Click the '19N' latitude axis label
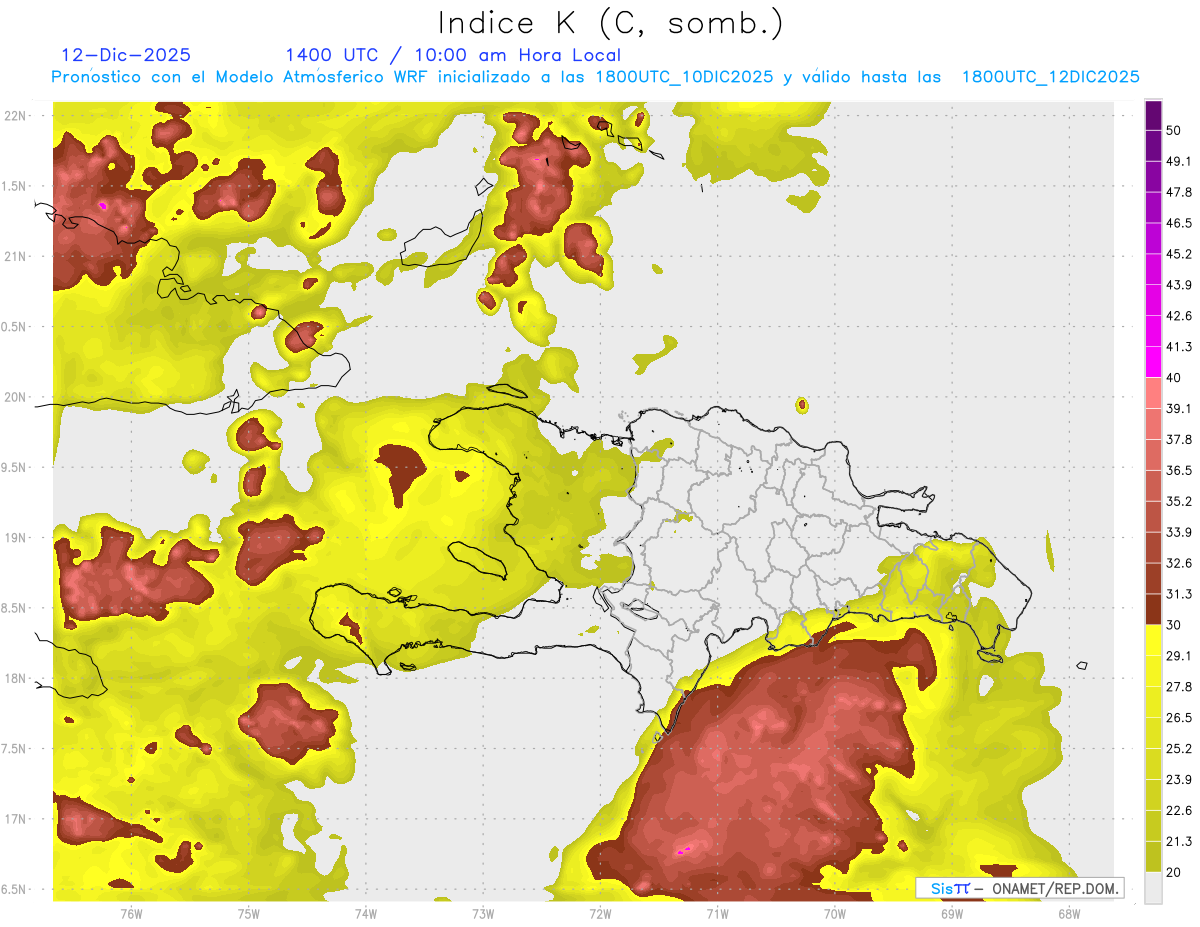Screen dimensions: 1200x927 point(15,537)
